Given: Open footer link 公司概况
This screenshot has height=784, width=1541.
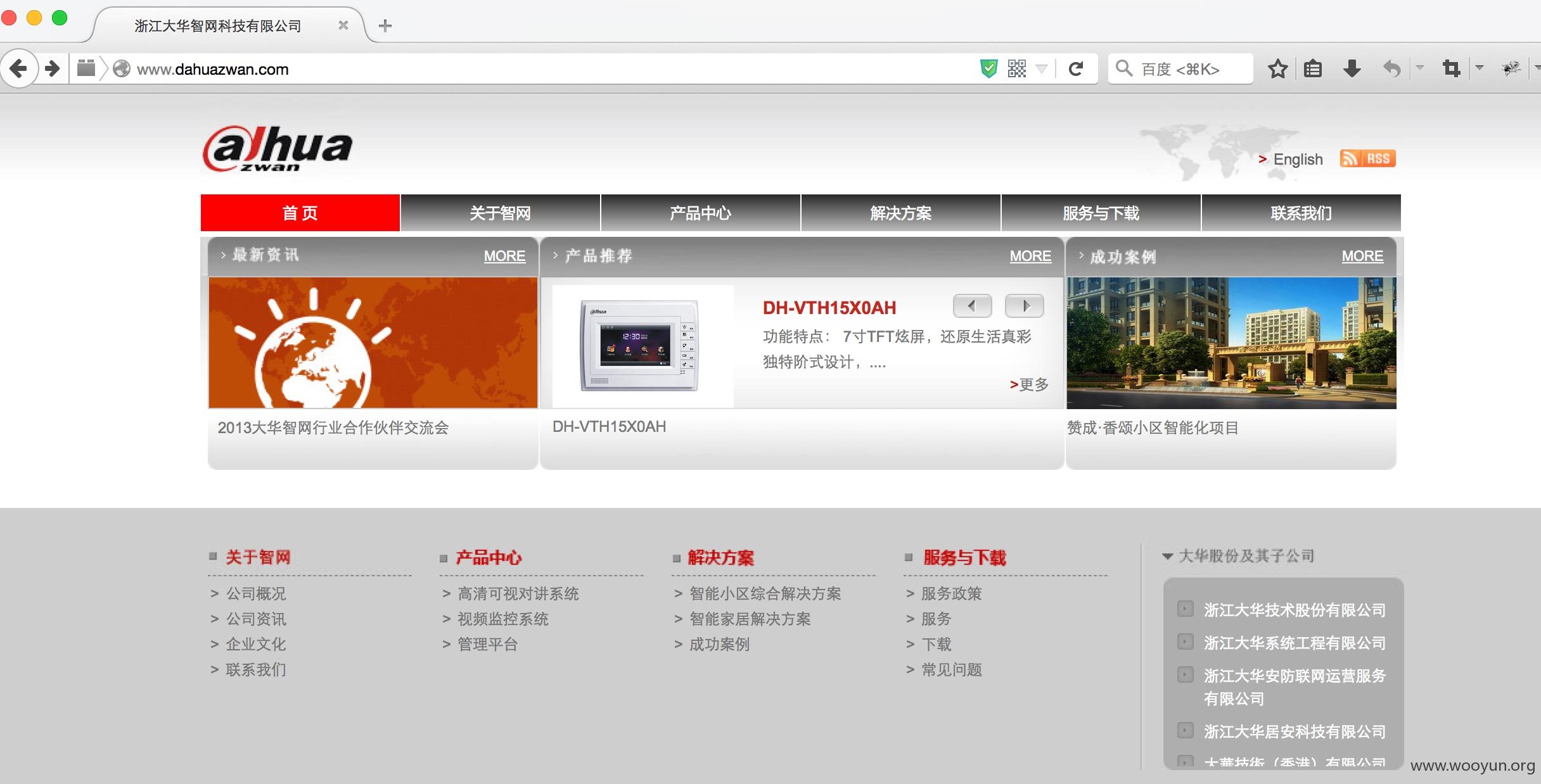Looking at the screenshot, I should (256, 593).
